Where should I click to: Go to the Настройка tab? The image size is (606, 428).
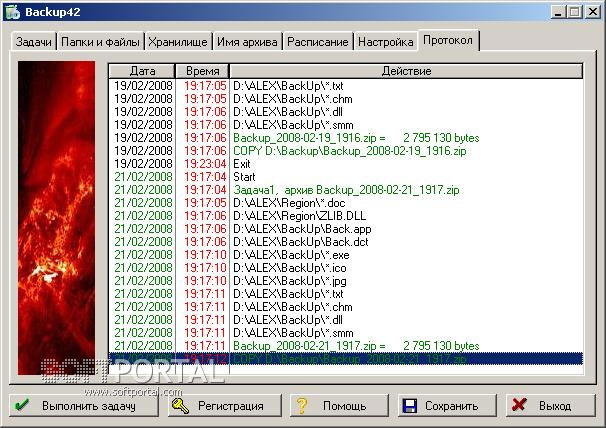(386, 41)
